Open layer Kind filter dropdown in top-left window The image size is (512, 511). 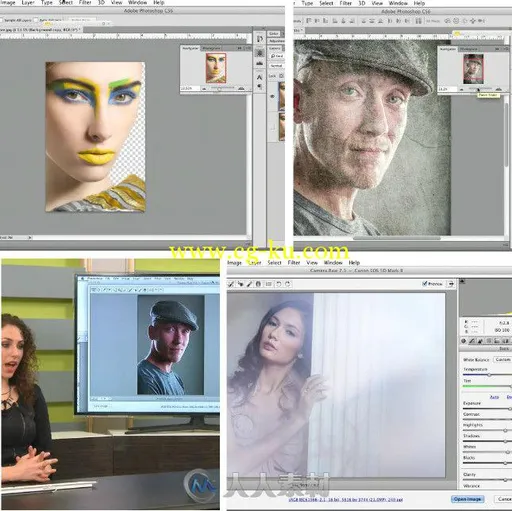(x=277, y=56)
